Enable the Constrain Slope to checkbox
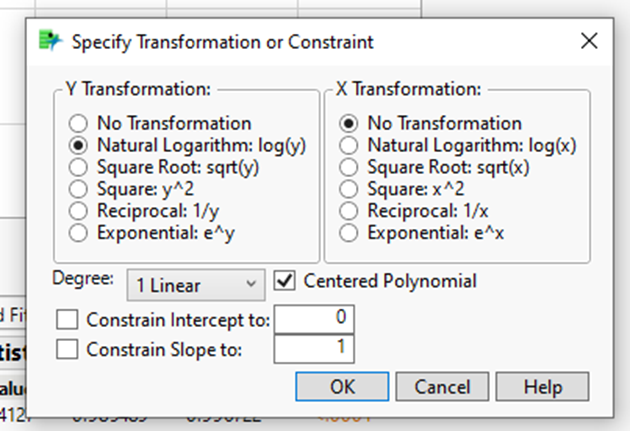The width and height of the screenshot is (630, 431). [69, 349]
